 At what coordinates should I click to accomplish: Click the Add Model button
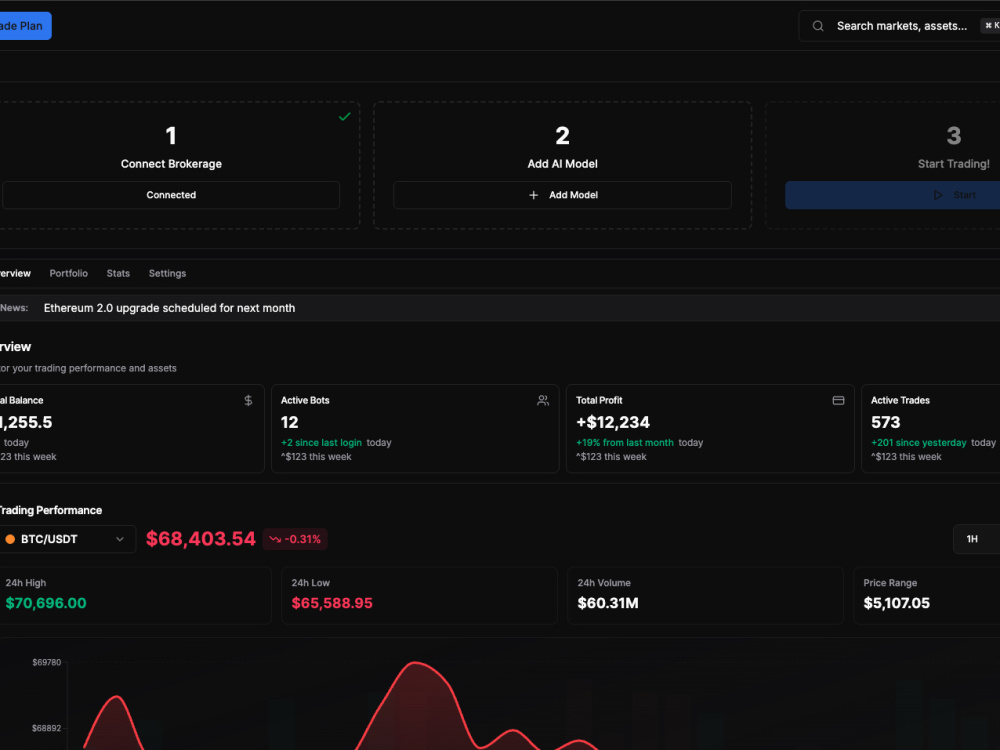[562, 195]
